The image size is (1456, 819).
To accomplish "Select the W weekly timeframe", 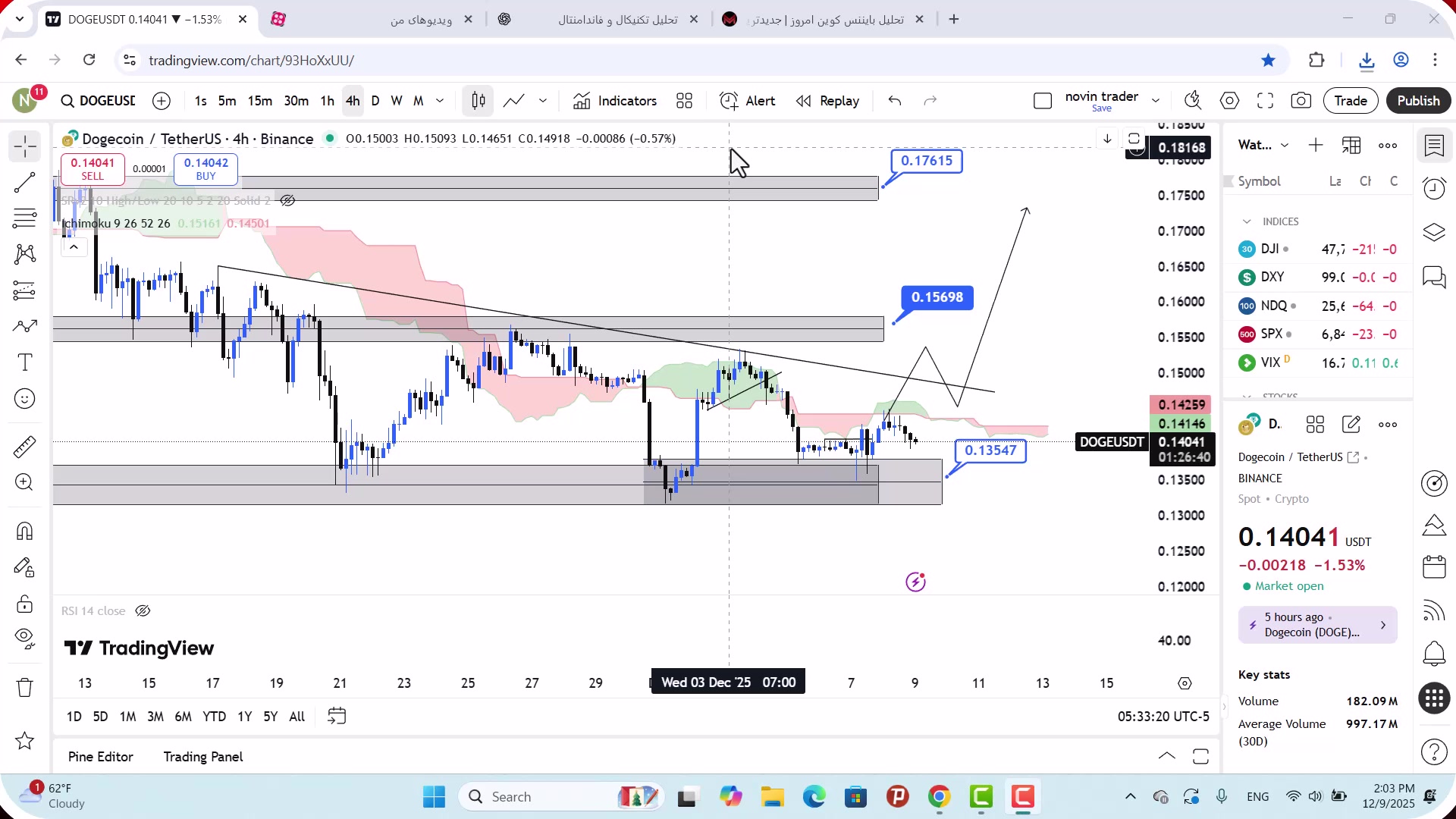I will pos(396,101).
